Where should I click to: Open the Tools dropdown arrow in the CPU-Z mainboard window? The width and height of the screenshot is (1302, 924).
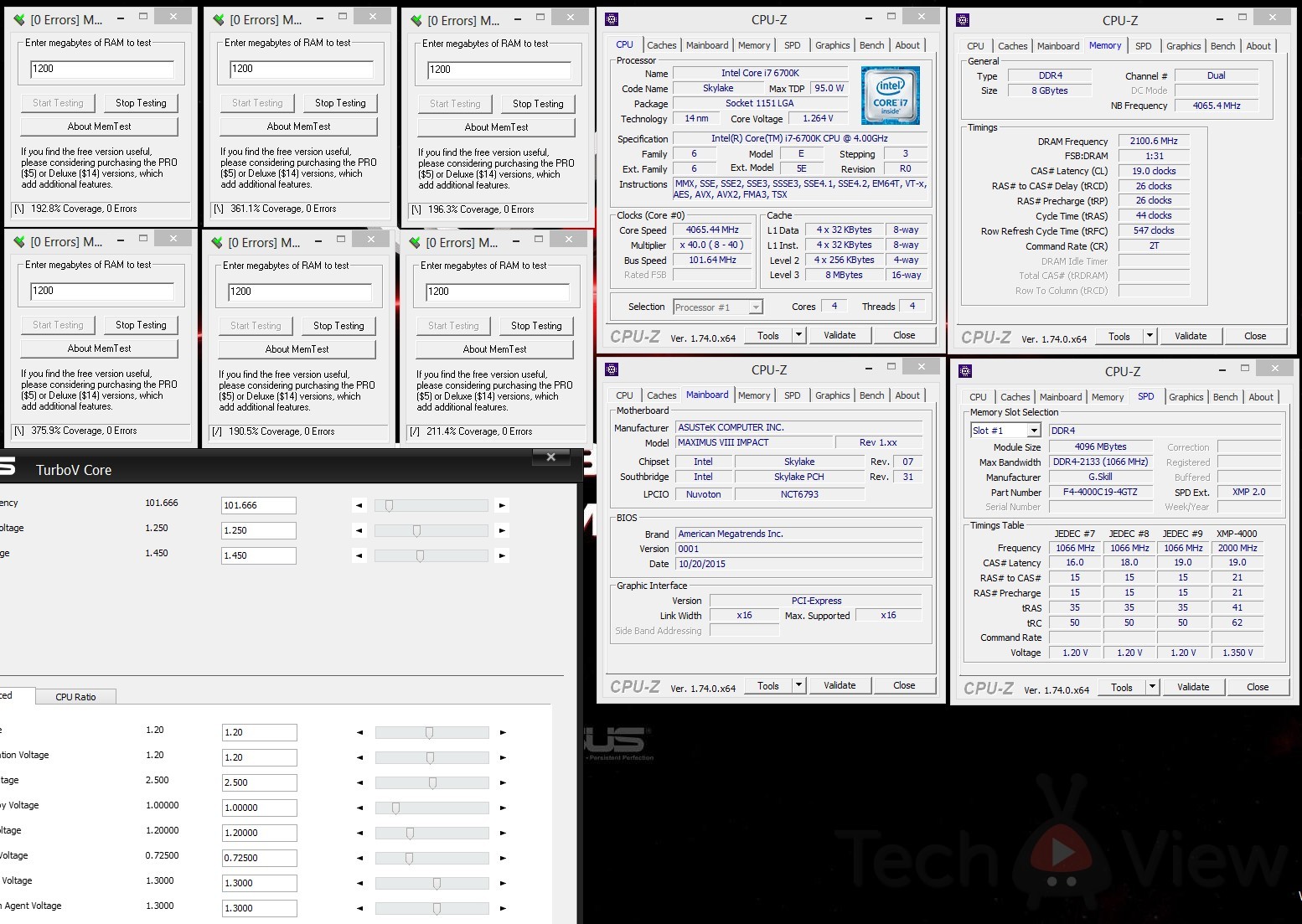pos(798,685)
